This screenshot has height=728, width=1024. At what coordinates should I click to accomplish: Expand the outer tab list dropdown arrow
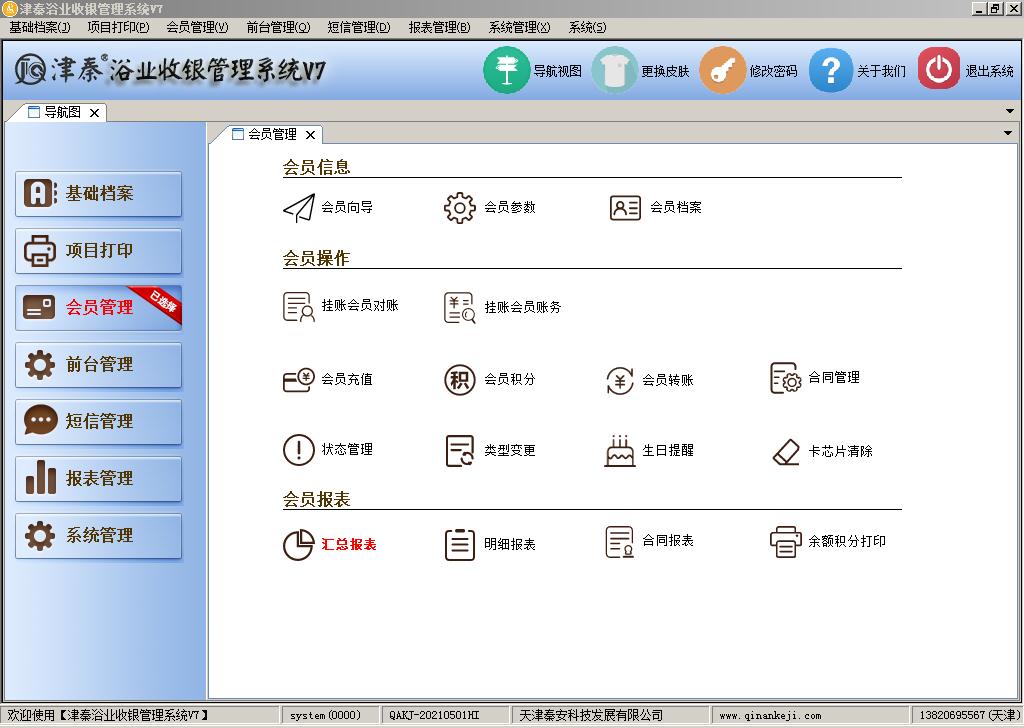pos(1009,111)
